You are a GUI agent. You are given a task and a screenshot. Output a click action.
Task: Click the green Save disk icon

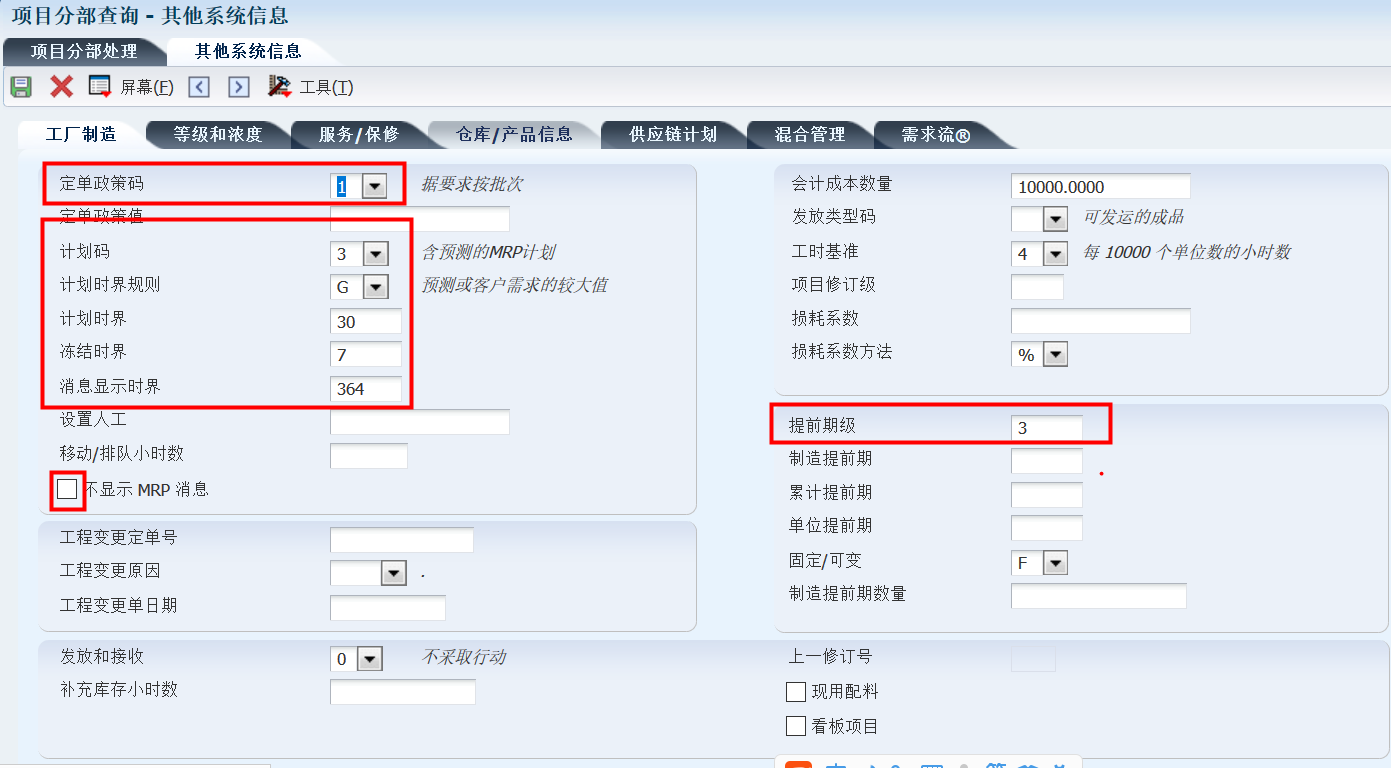21,87
